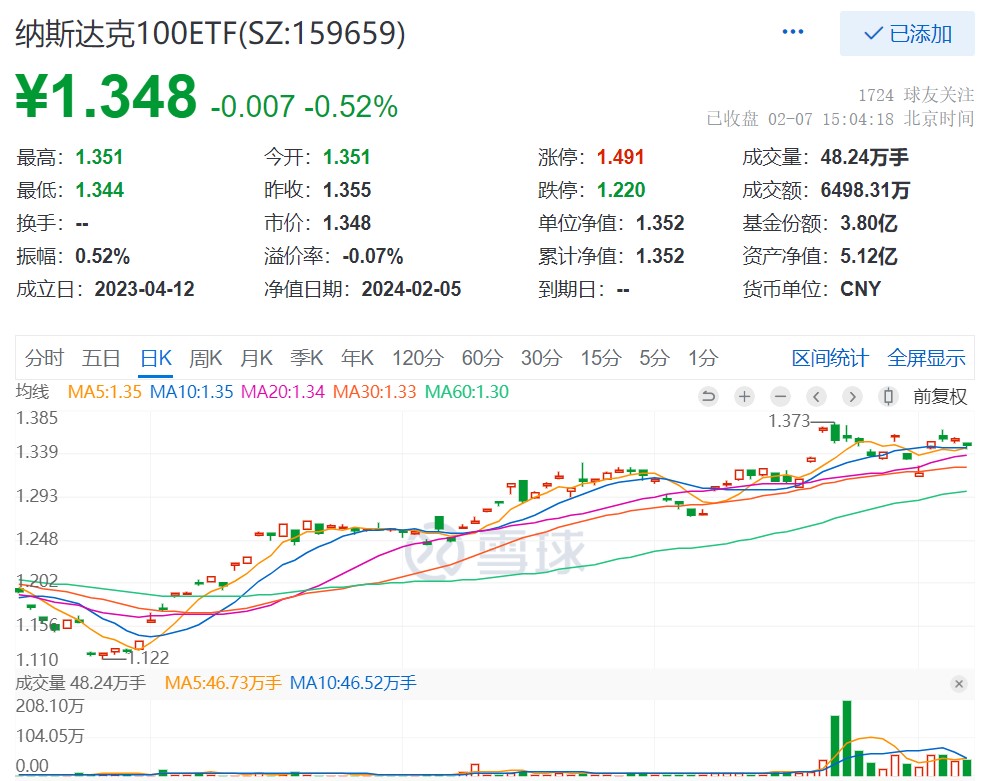This screenshot has height=781, width=987.
Task: Switch to the 周K weekly chart tab
Action: [x=204, y=357]
